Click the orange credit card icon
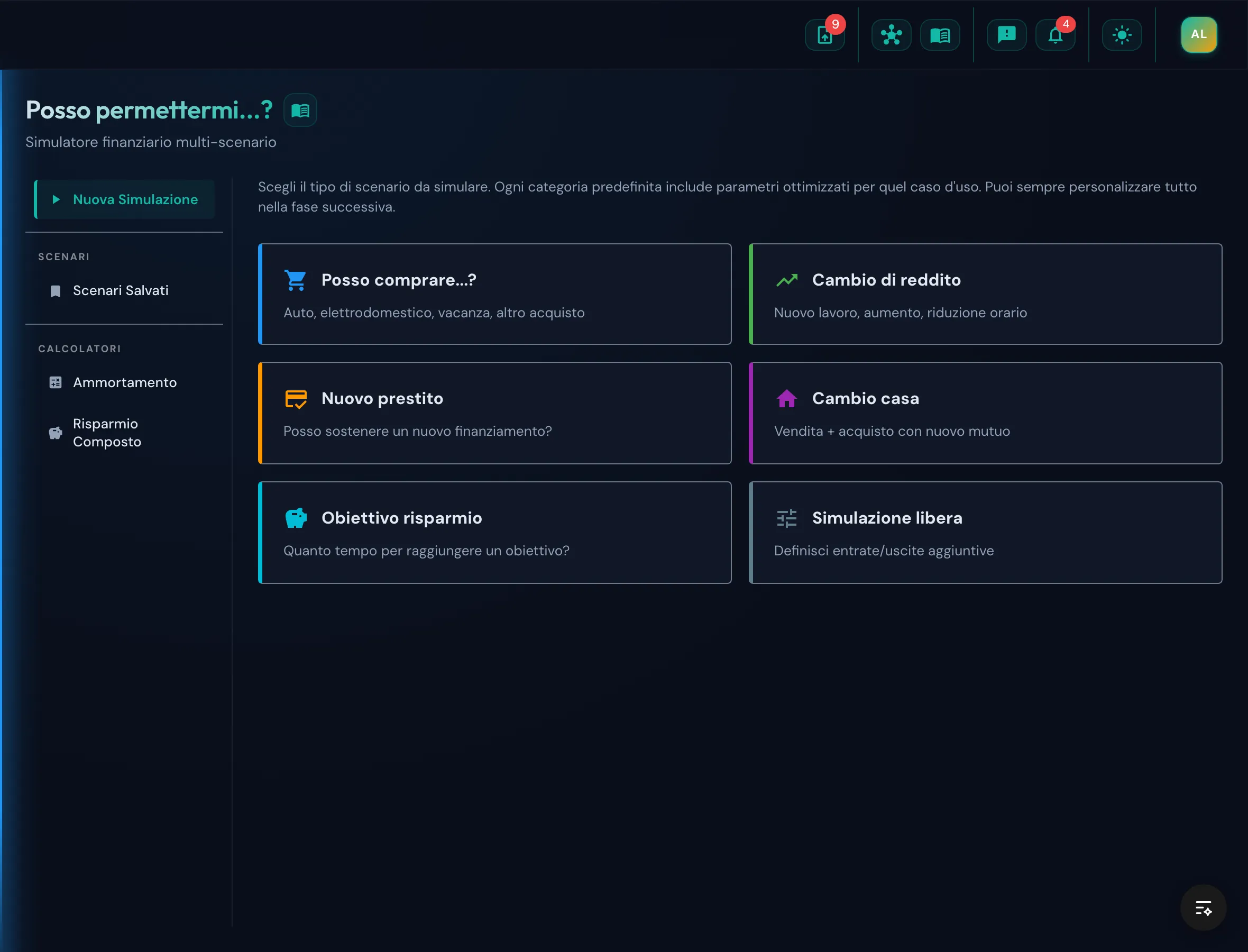This screenshot has height=952, width=1248. pyautogui.click(x=296, y=399)
